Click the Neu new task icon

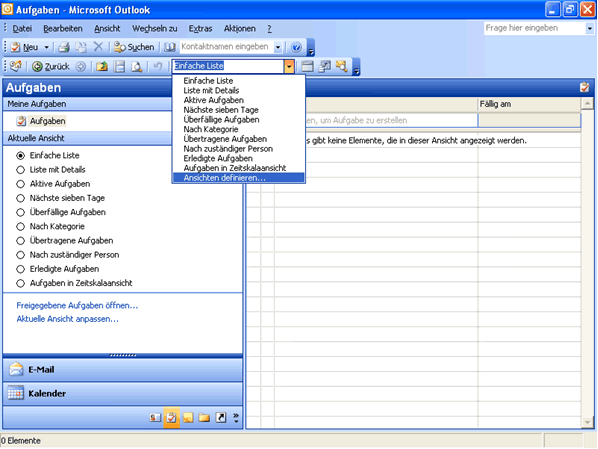pyautogui.click(x=16, y=47)
